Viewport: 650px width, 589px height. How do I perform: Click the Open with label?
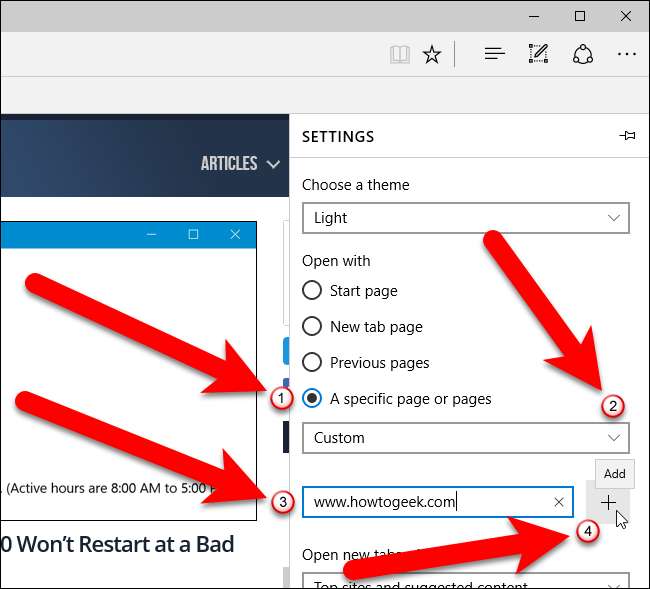[x=336, y=261]
